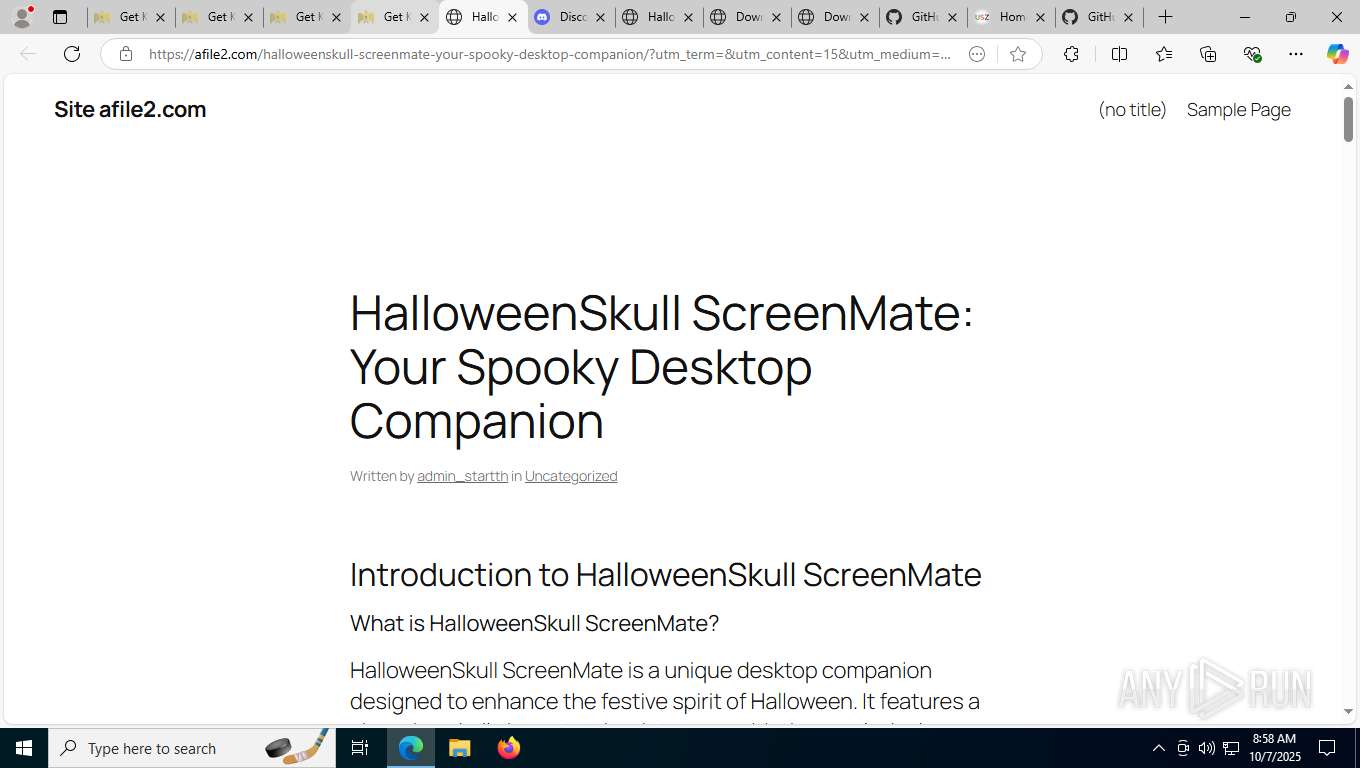
Task: Open network status tray icon
Action: pos(1231,748)
